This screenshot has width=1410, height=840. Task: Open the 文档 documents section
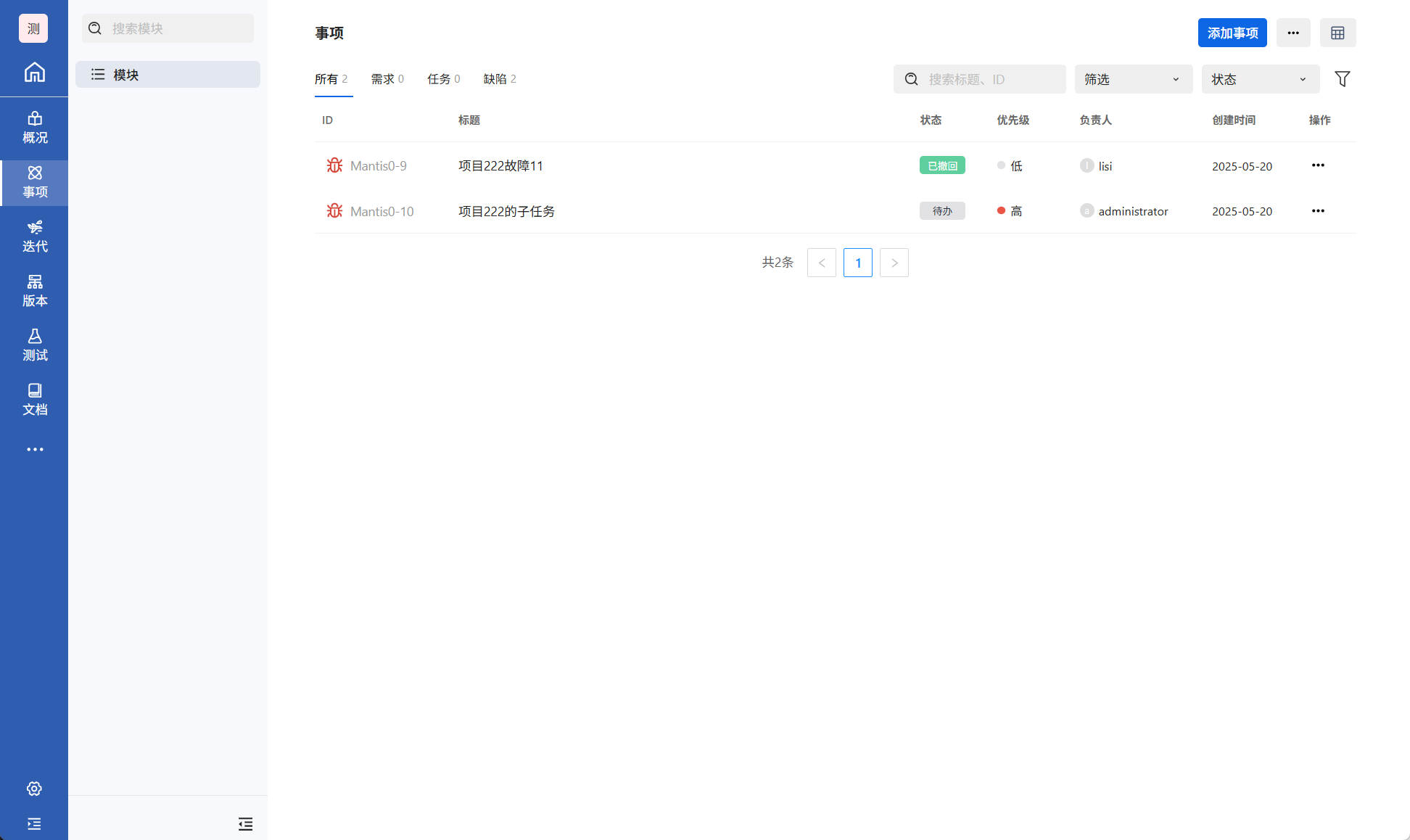point(34,400)
